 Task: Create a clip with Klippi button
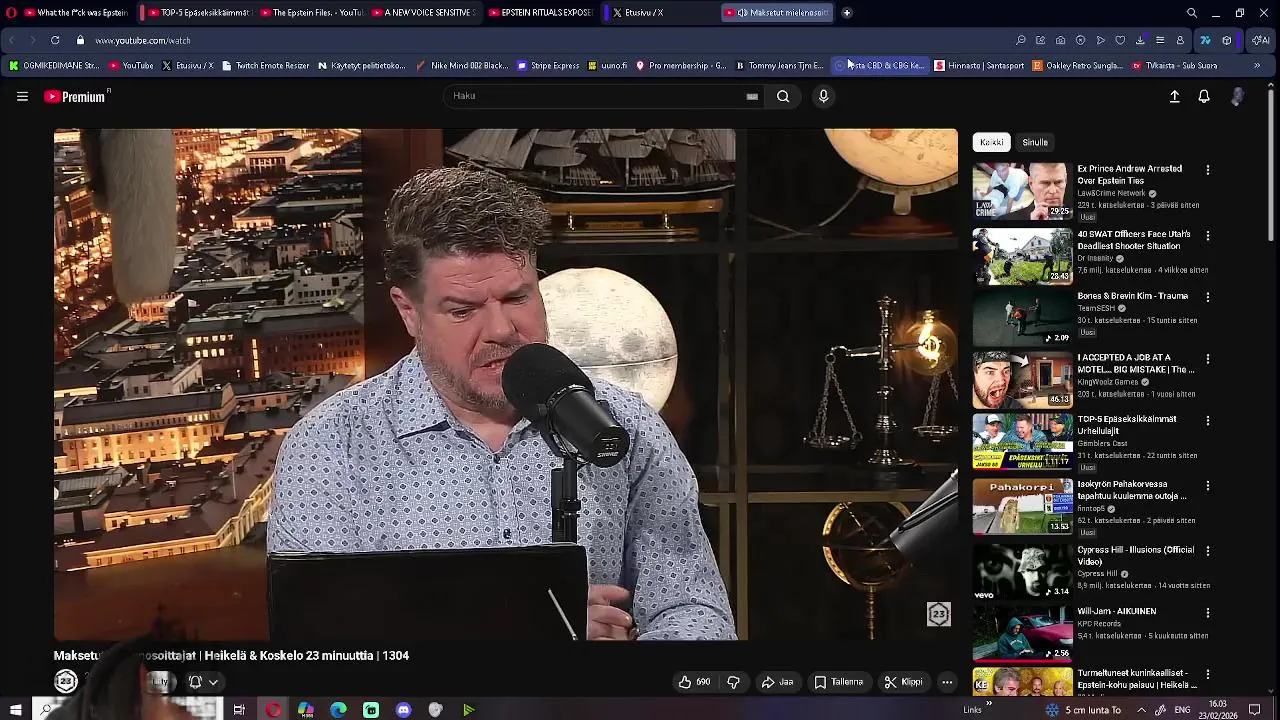(x=903, y=682)
